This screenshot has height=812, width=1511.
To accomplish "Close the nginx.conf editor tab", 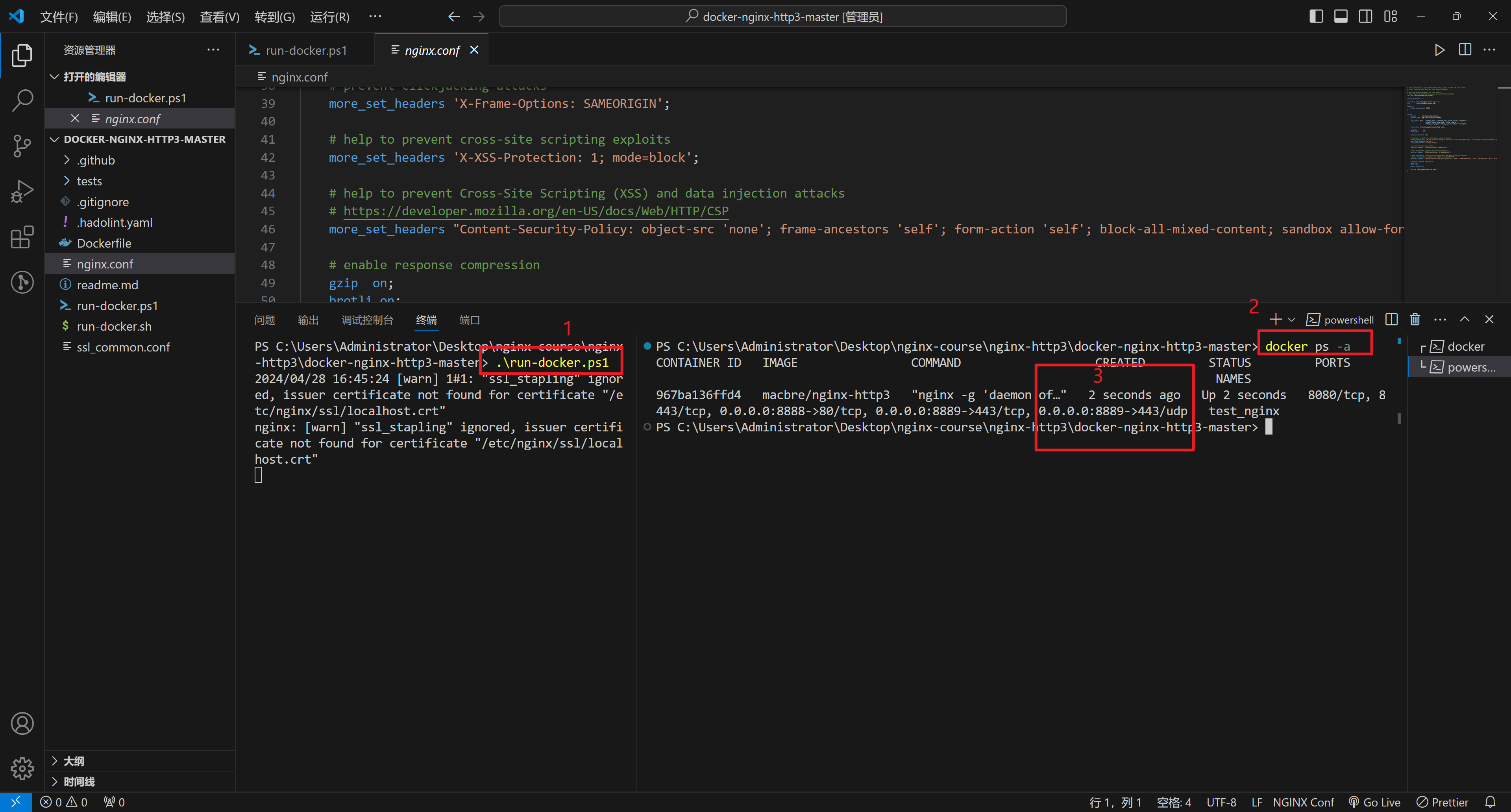I will coord(474,50).
